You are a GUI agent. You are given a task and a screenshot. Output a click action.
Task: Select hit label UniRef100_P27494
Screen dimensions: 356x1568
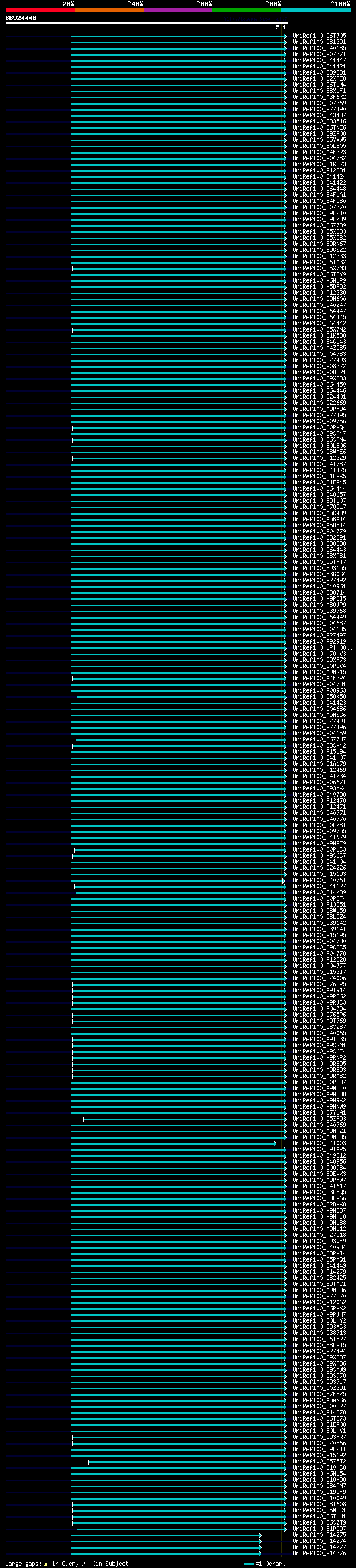coord(319,1351)
